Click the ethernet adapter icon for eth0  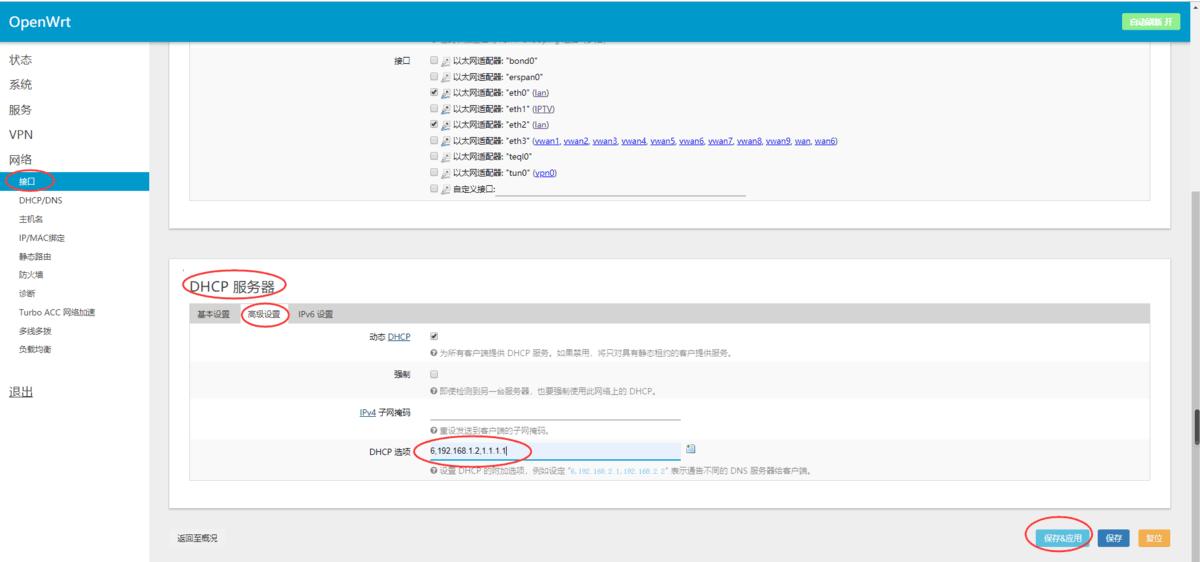(x=446, y=93)
